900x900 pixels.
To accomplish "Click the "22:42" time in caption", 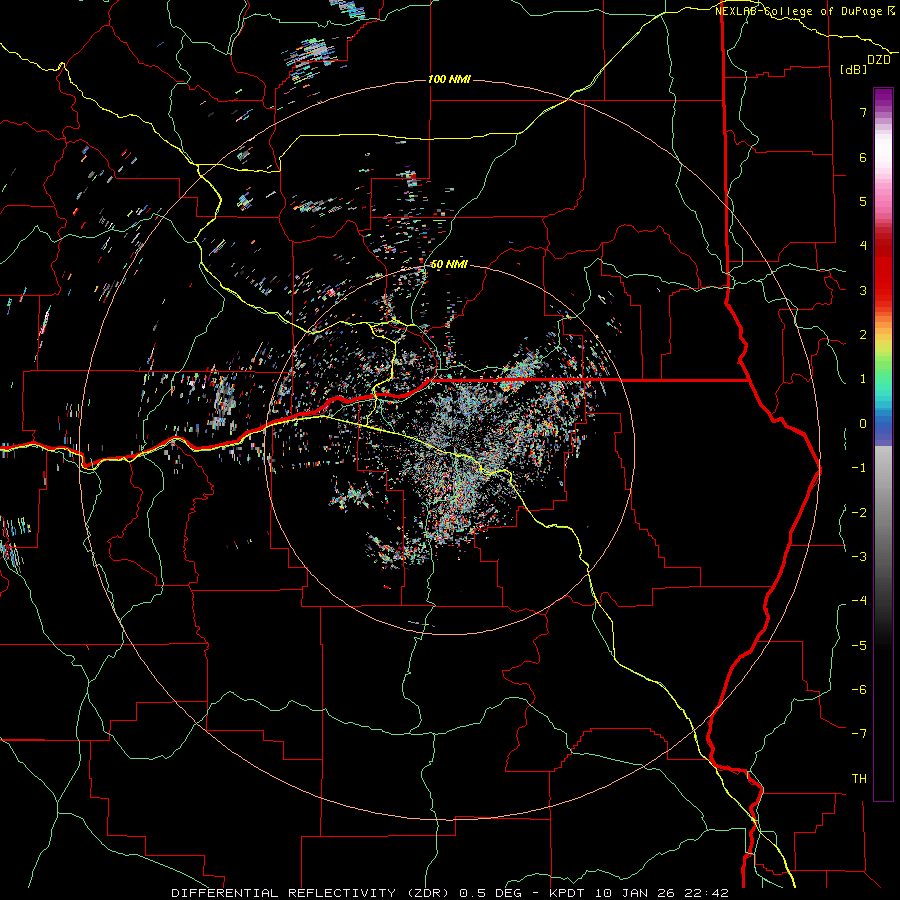I will click(706, 893).
